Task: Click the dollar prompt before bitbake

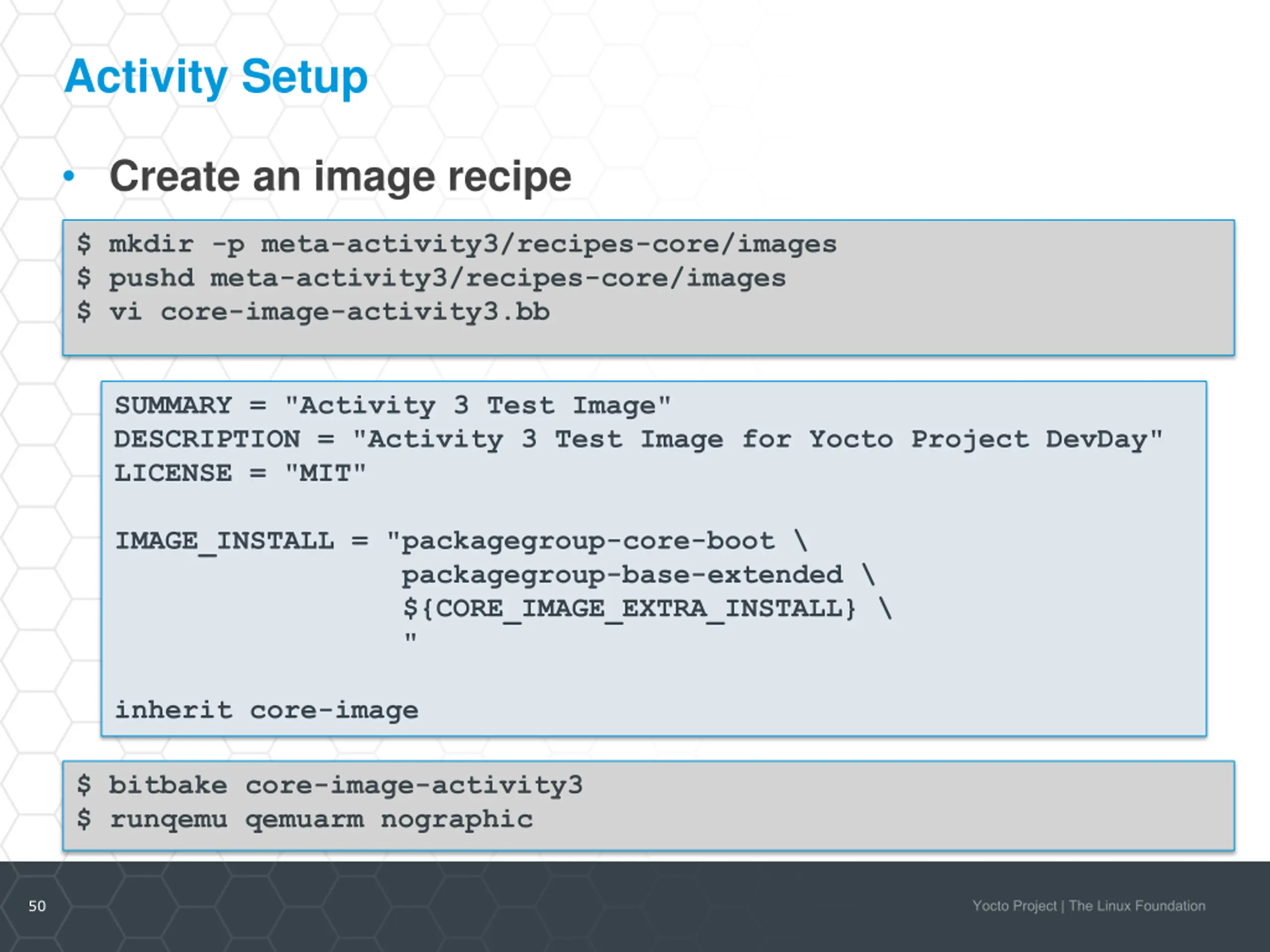Action: 84,785
